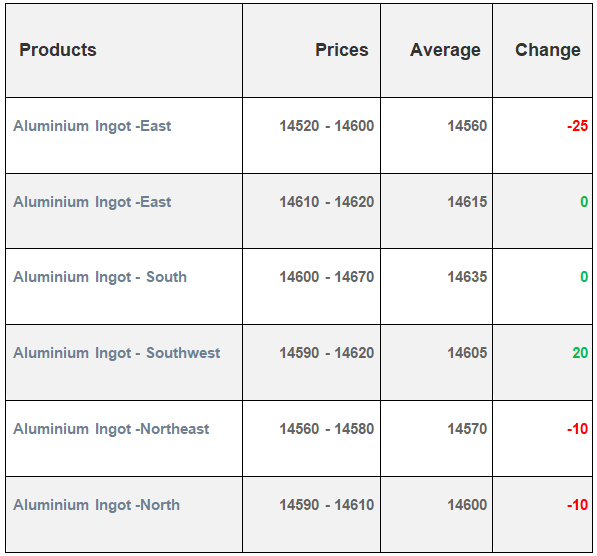The width and height of the screenshot is (597, 556).
Task: Click the Products column header
Action: (58, 50)
